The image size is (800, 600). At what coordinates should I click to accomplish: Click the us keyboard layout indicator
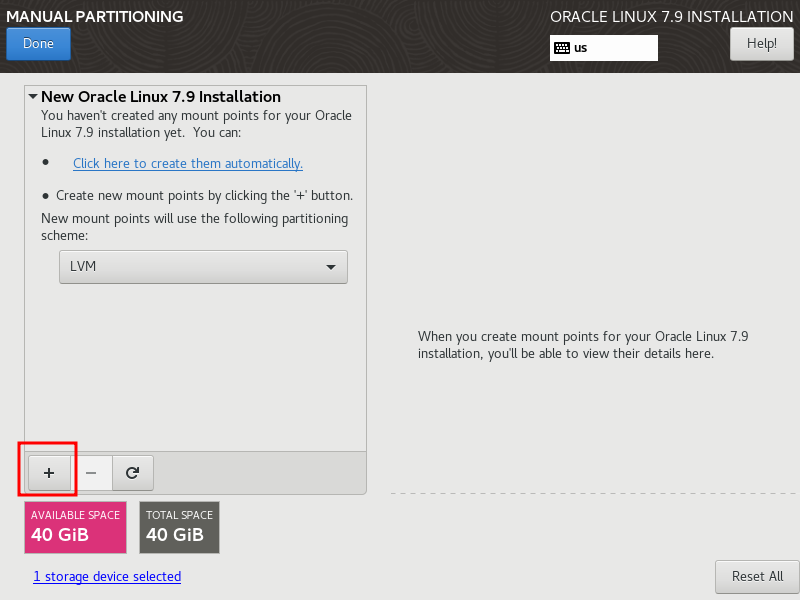tap(604, 48)
